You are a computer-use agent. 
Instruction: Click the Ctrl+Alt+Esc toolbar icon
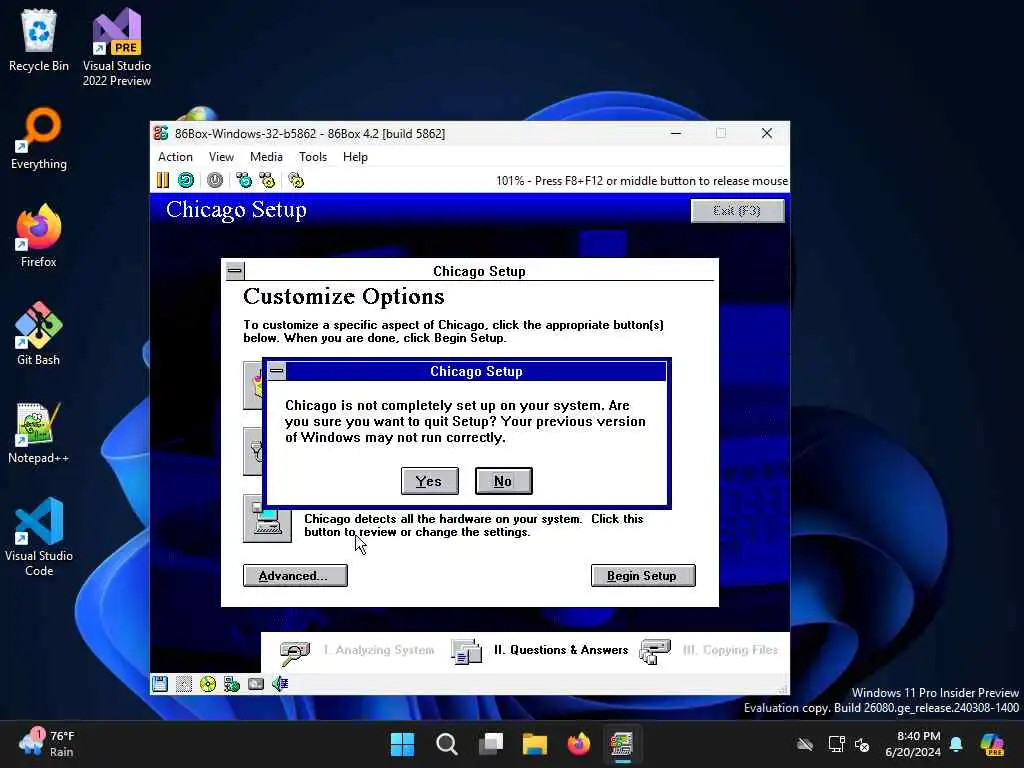coord(267,180)
